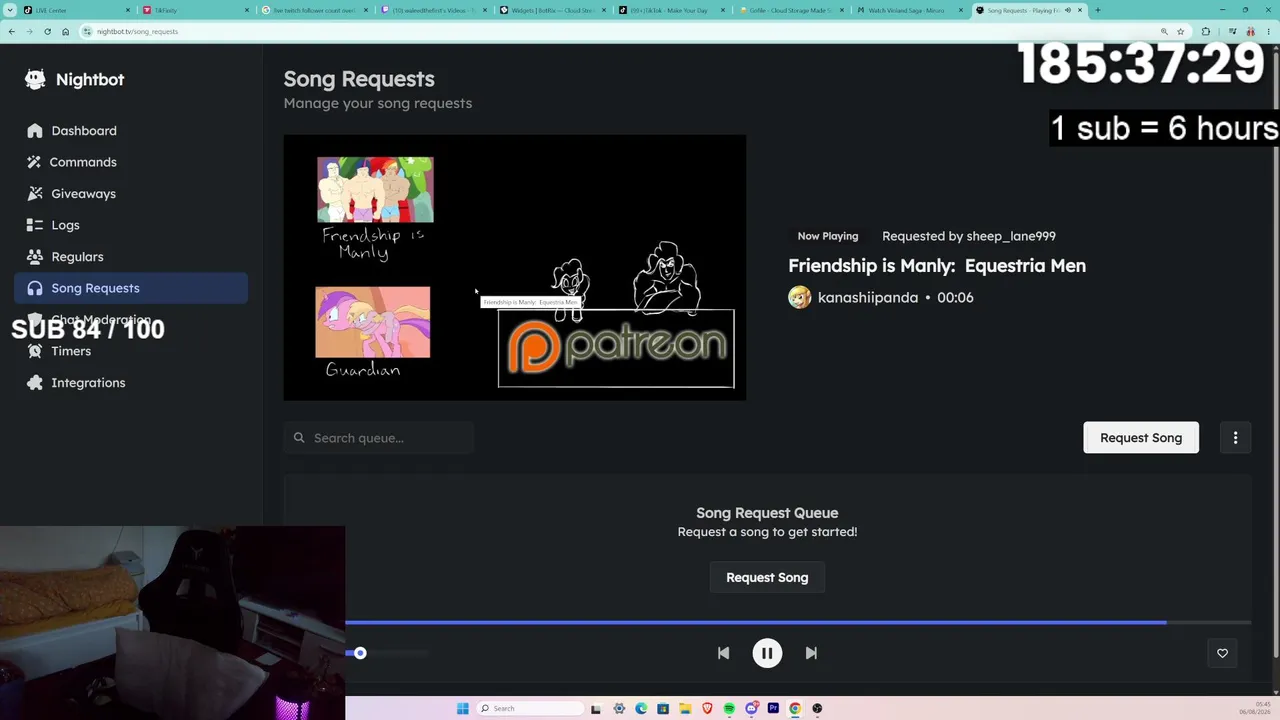
Task: Pause the currently playing song
Action: click(x=767, y=653)
